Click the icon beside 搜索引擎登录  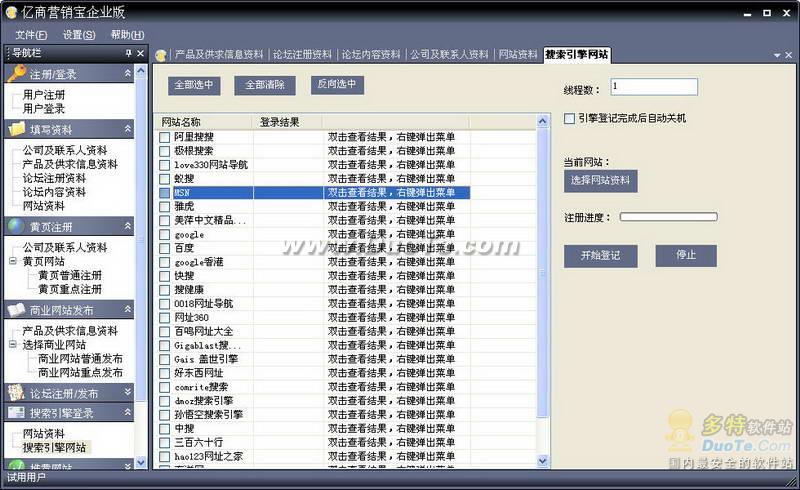pos(17,412)
